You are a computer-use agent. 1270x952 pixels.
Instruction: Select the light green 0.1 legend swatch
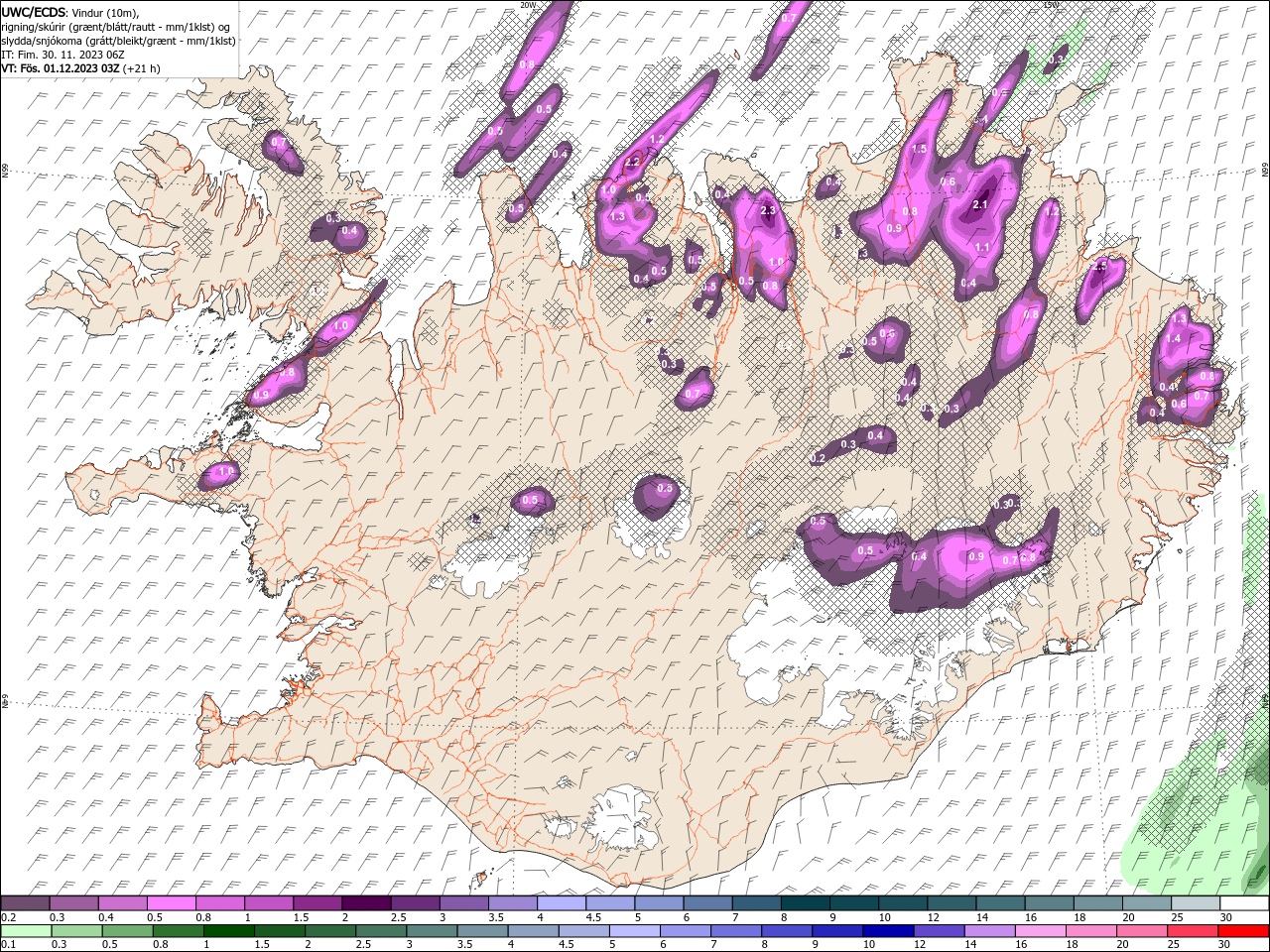25,931
